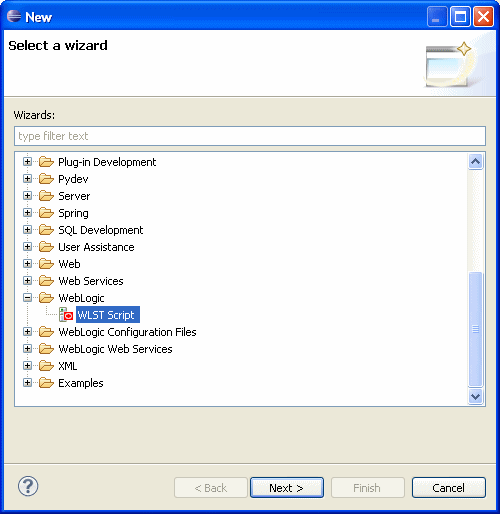Click the Cancel button
Image resolution: width=500 pixels, height=514 pixels.
pos(448,488)
